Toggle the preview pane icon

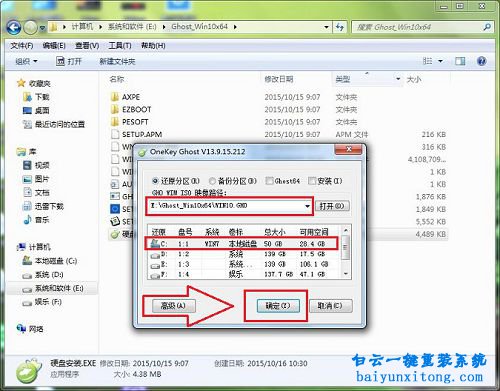point(460,61)
